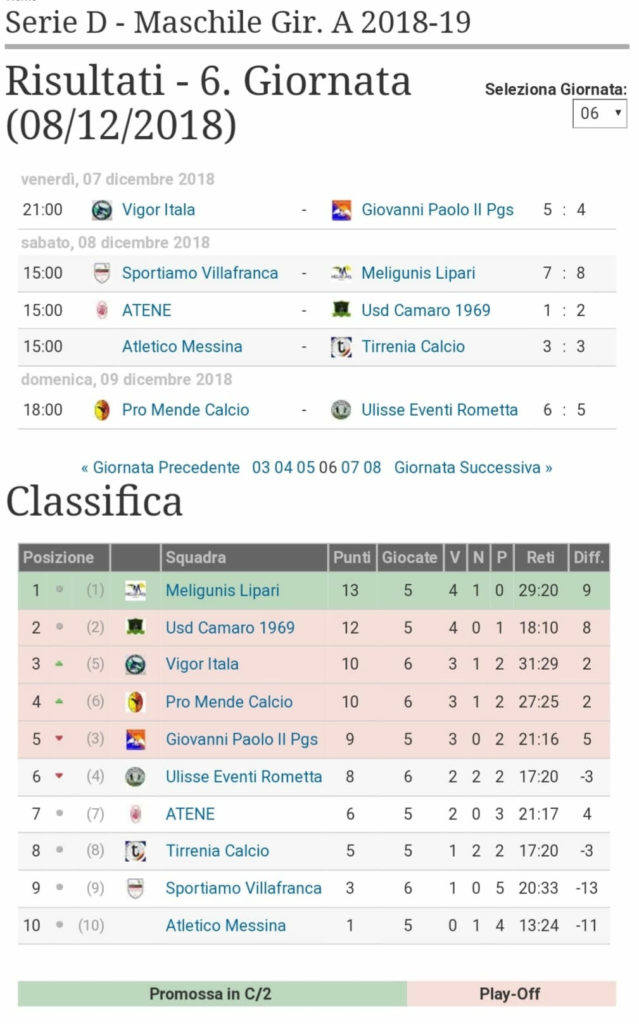This screenshot has height=1024, width=639.
Task: Open matchday 05 from pagination
Action: (x=305, y=468)
